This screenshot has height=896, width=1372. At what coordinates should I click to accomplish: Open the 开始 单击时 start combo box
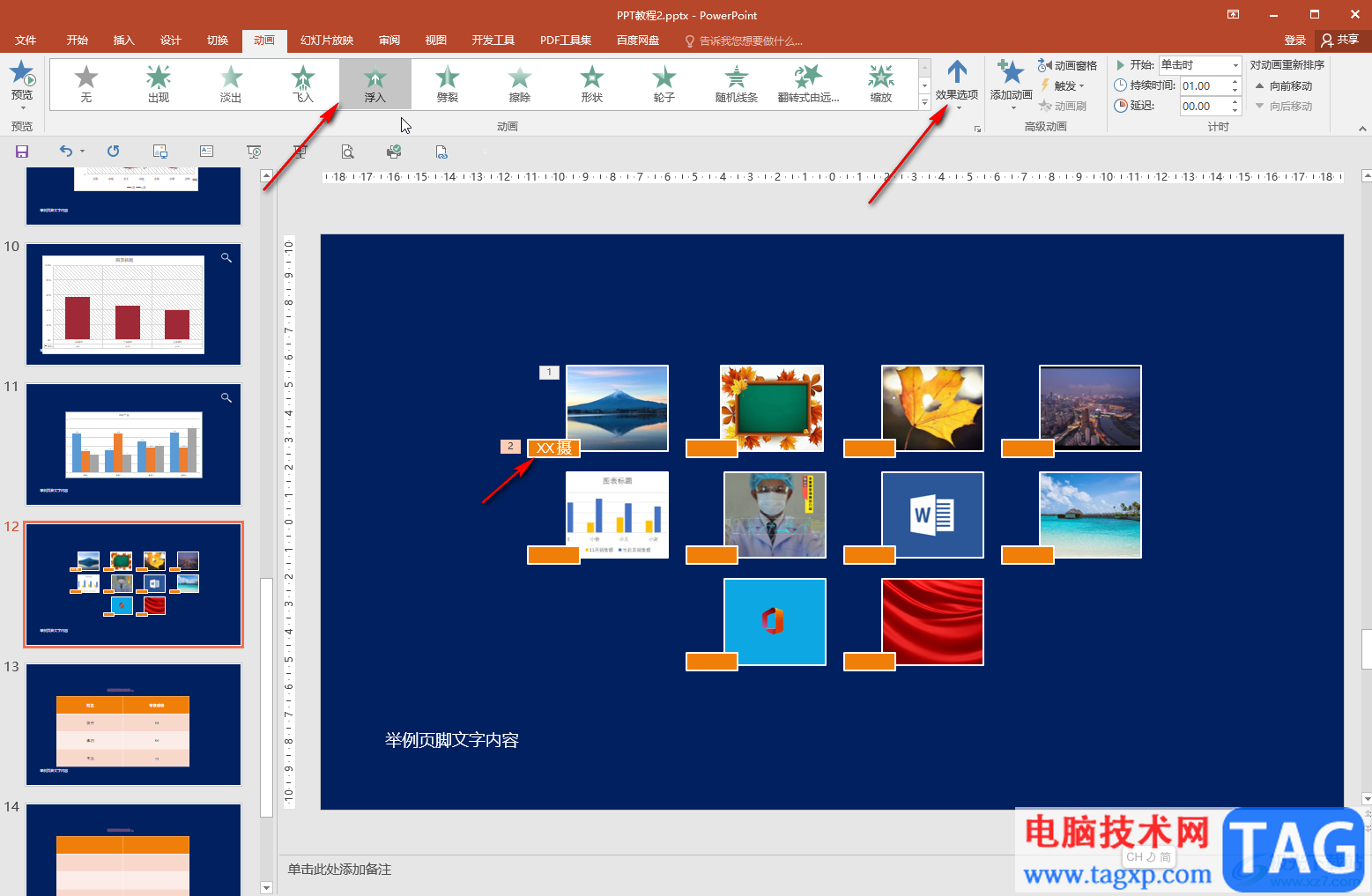pyautogui.click(x=1199, y=65)
